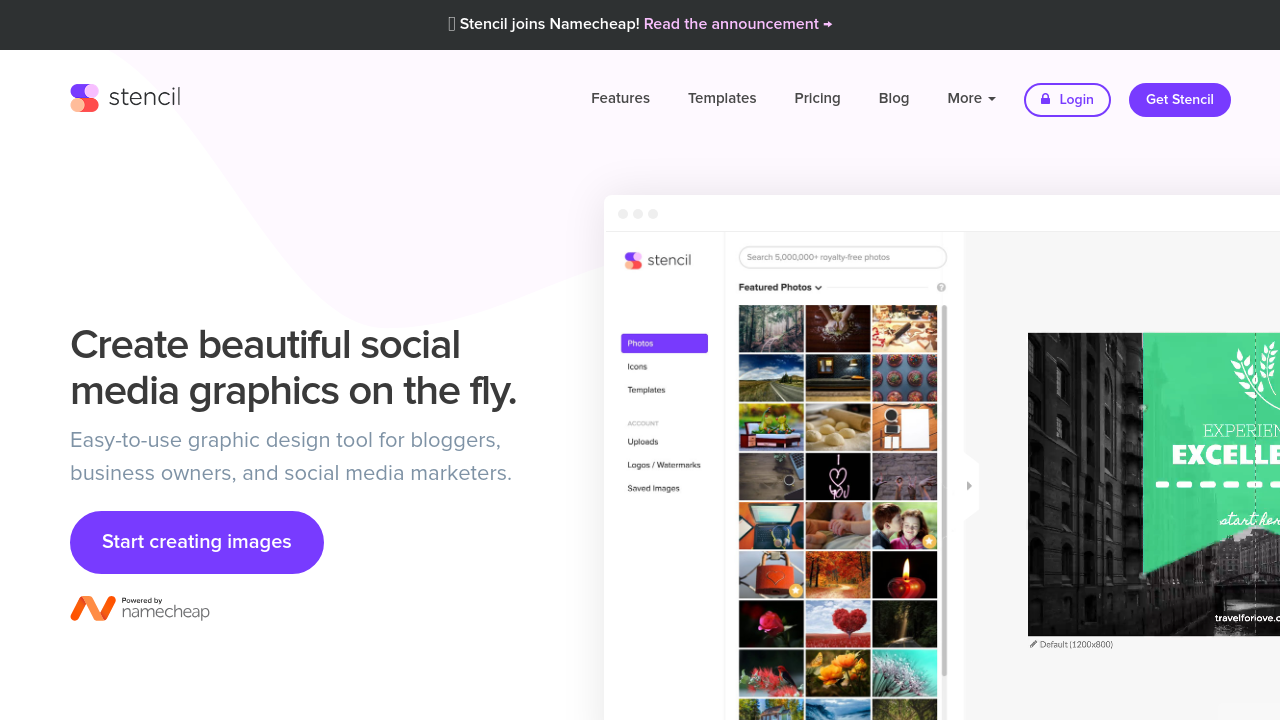Expand the Featured Photos dropdown

(780, 288)
